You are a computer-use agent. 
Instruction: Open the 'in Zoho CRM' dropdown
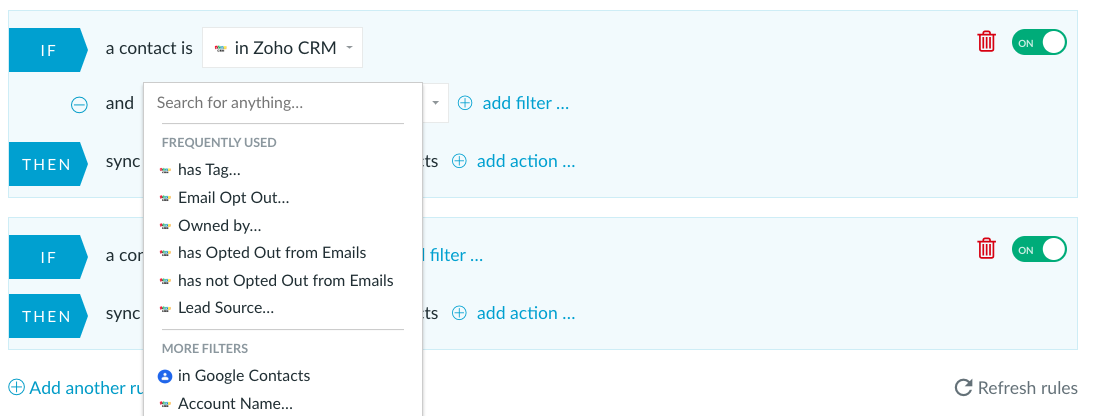pos(282,48)
